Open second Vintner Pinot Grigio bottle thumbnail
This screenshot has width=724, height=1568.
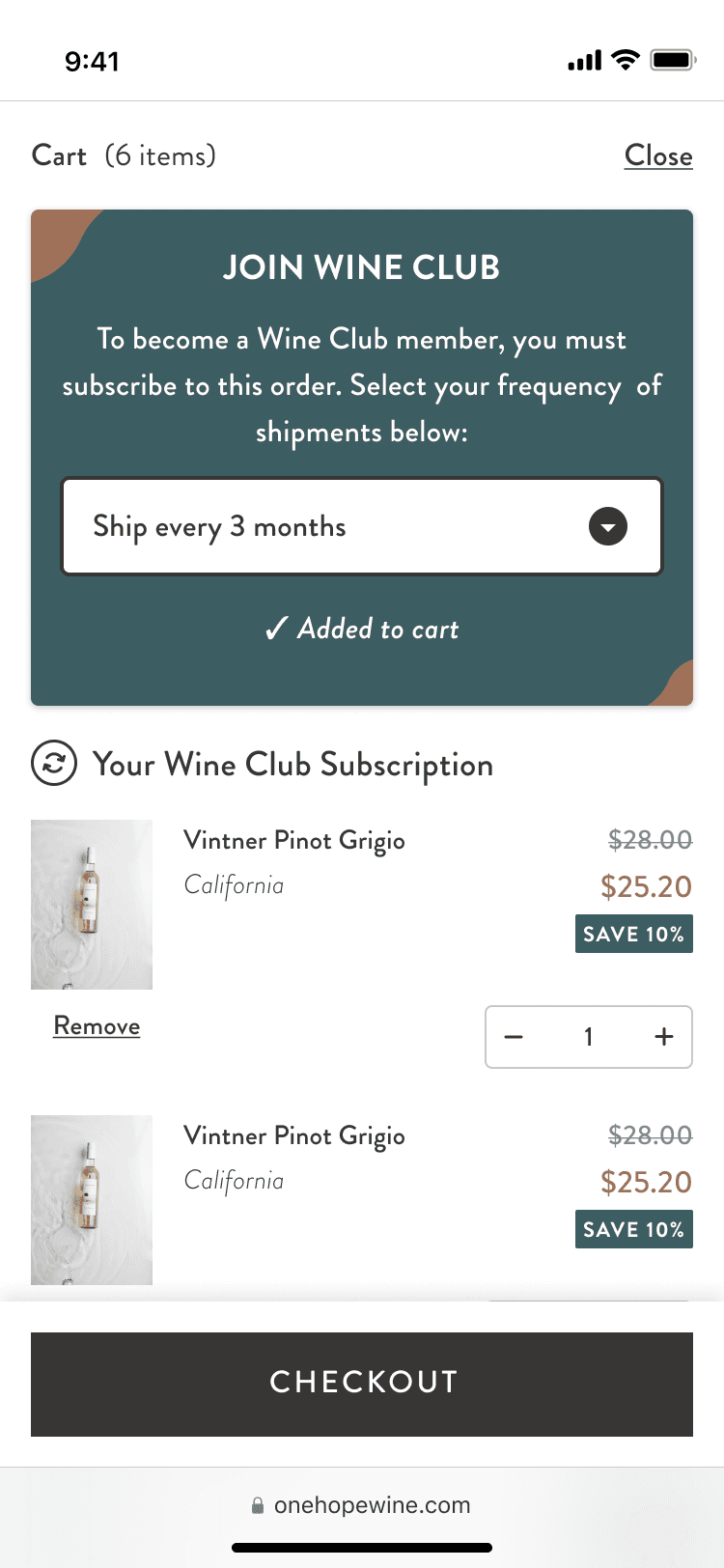click(92, 1199)
